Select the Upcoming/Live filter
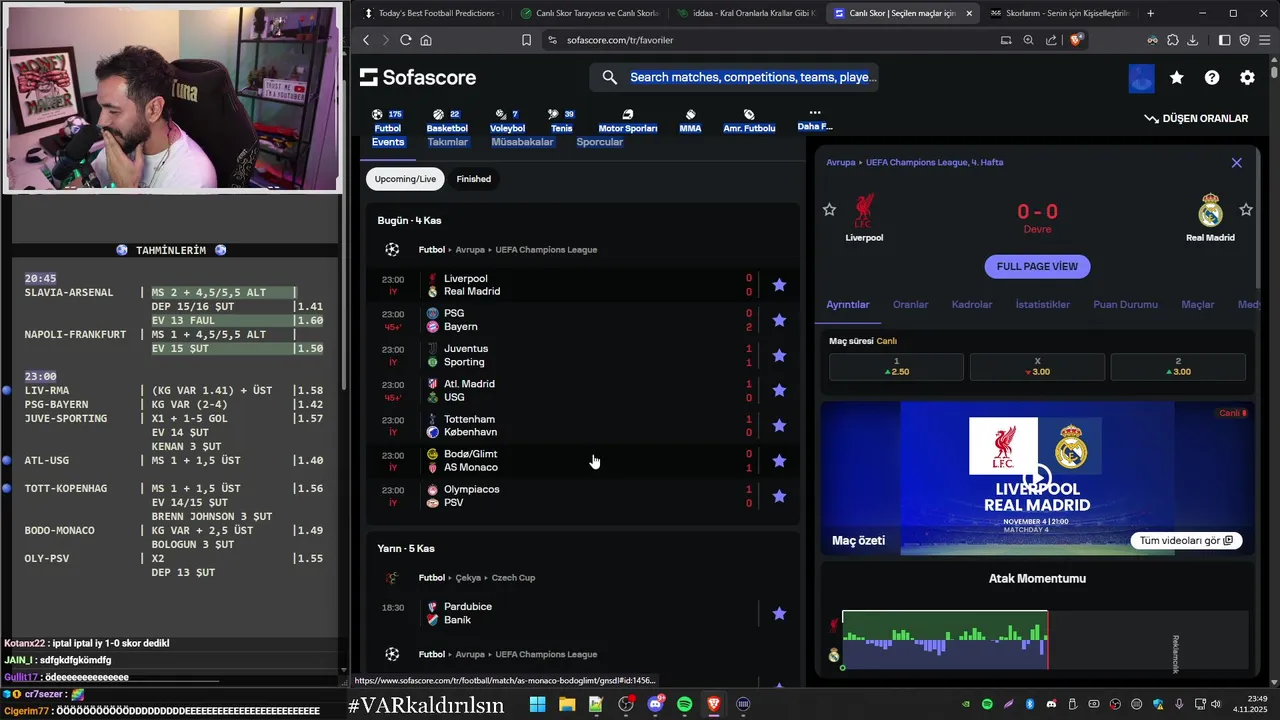 coord(405,179)
